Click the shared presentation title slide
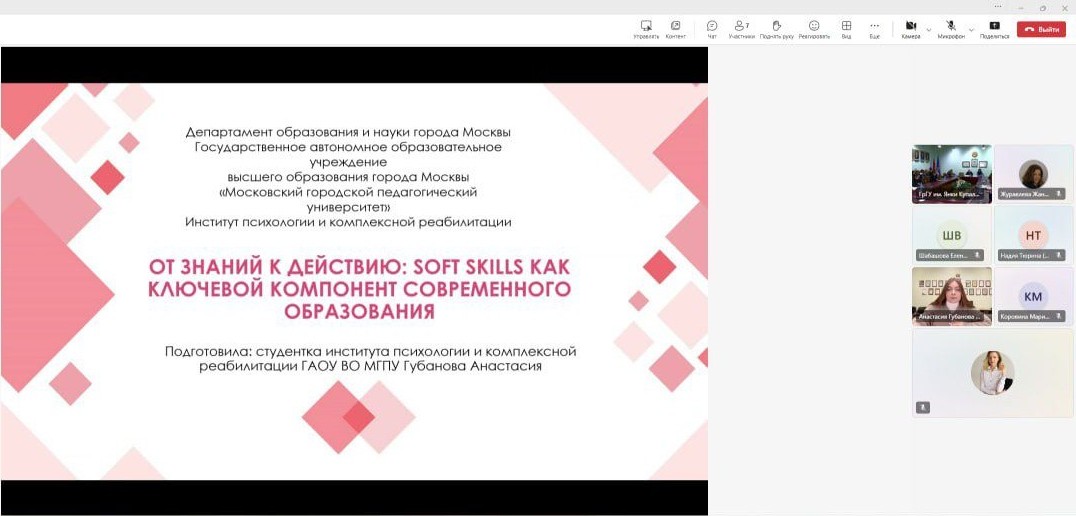1076x516 pixels. 354,281
